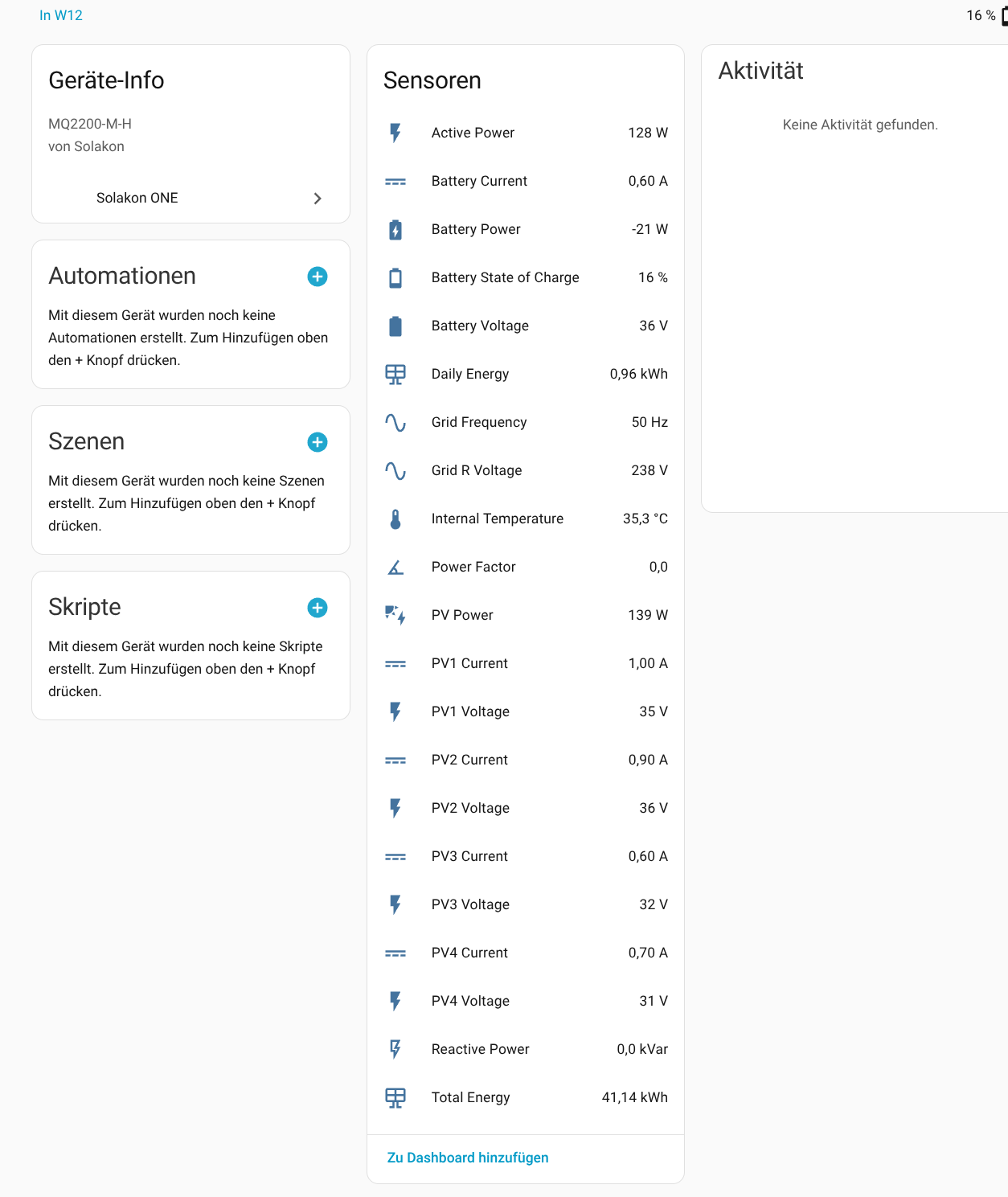Add a new script with plus button
The width and height of the screenshot is (1008, 1197).
pyautogui.click(x=318, y=608)
